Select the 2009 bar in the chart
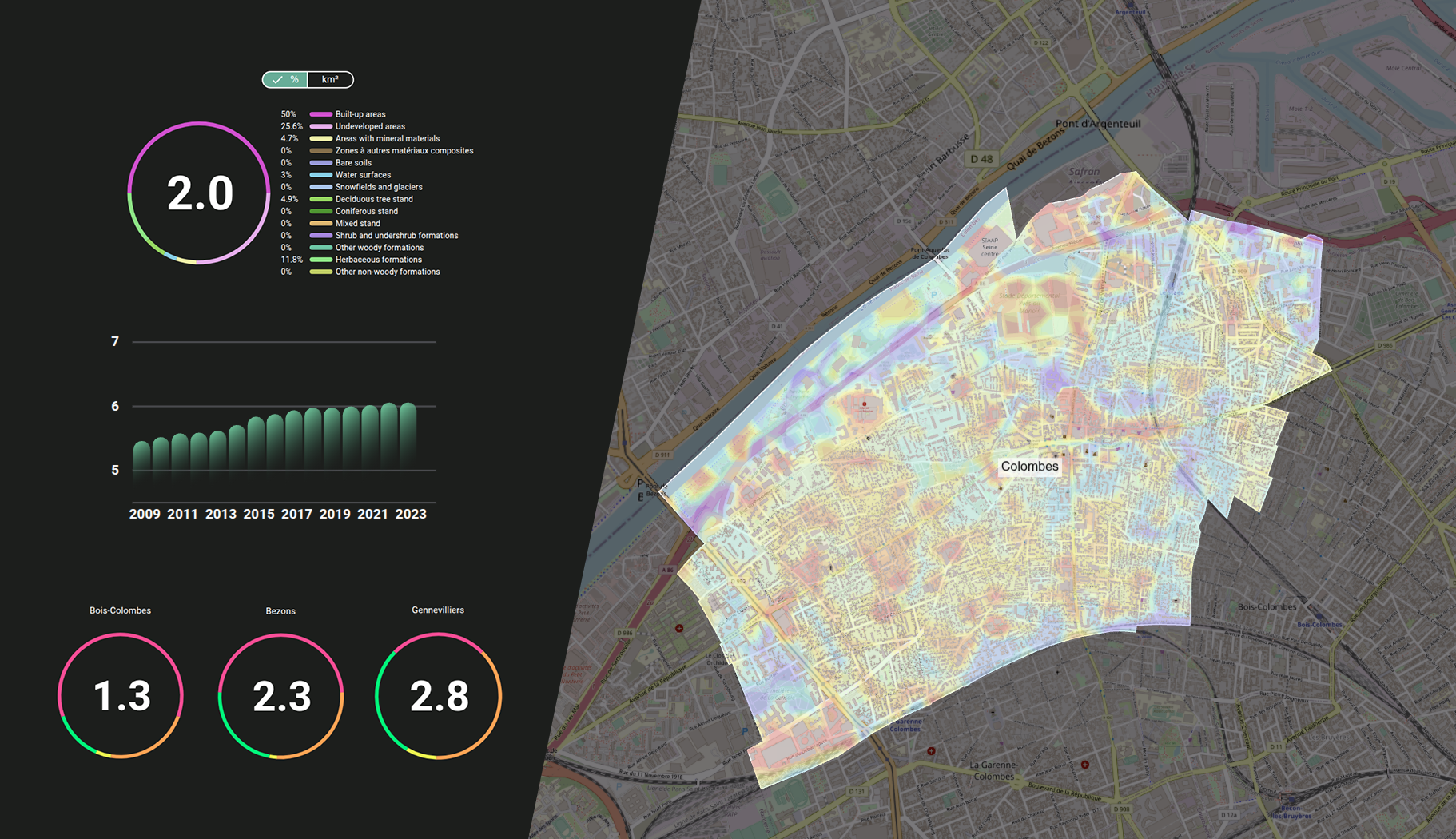This screenshot has width=1456, height=839. 141,455
